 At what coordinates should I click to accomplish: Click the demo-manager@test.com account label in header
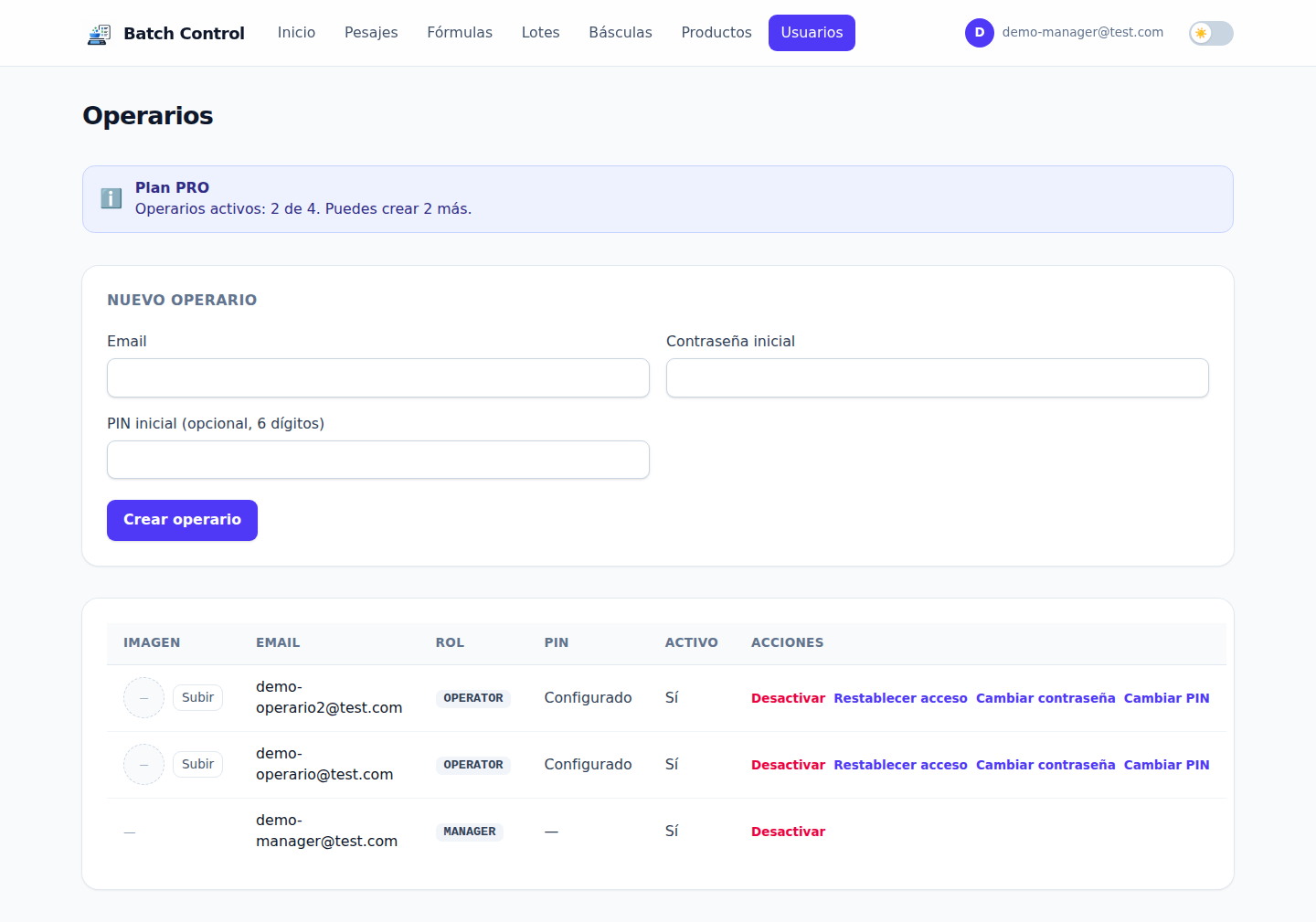tap(1083, 32)
